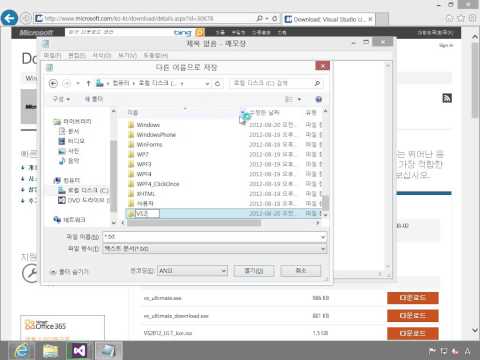Go back using the browser's blue back arrow

9,18
